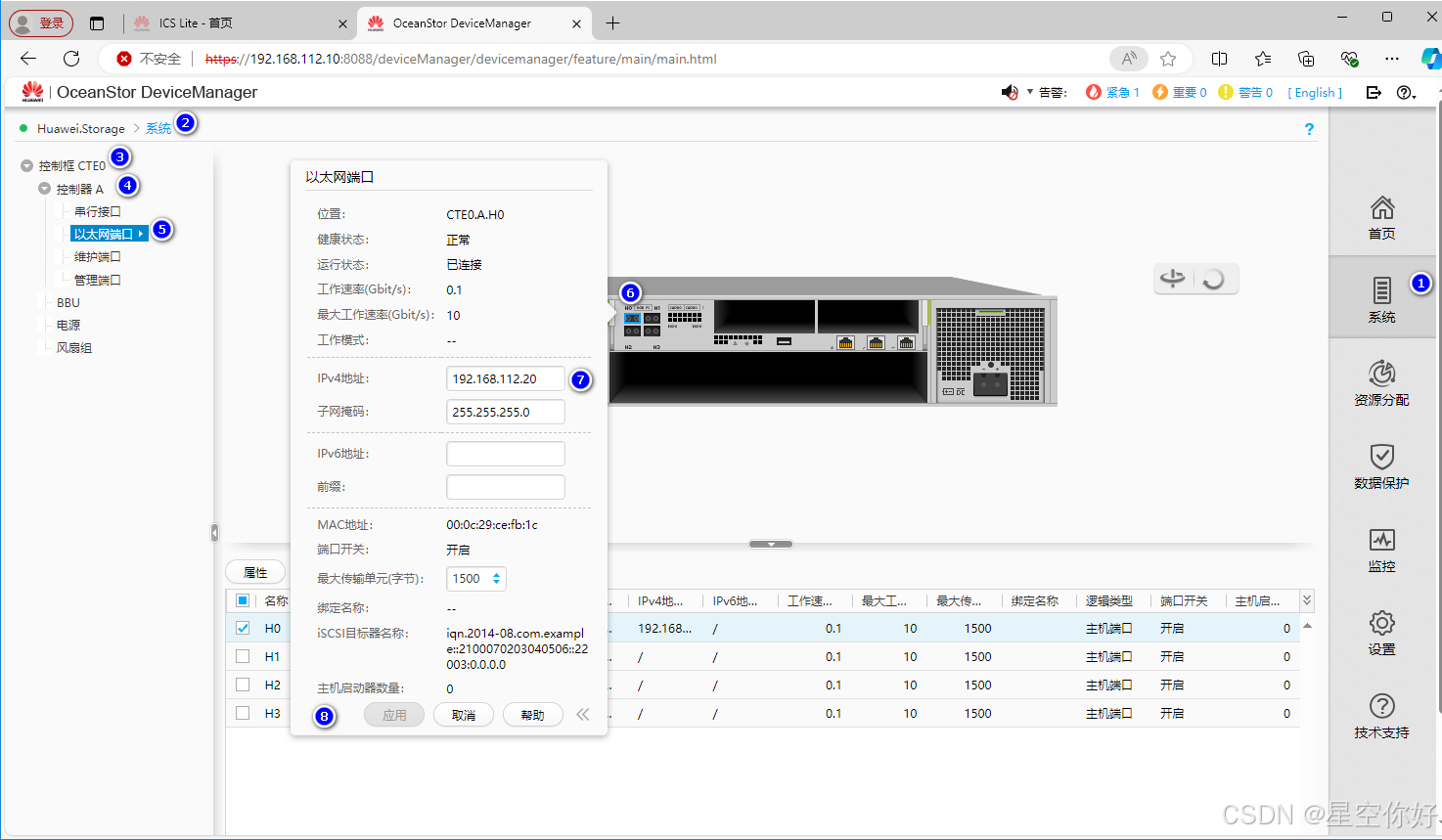This screenshot has width=1442, height=840.
Task: View major alarms (重要 0)
Action: pyautogui.click(x=1179, y=92)
